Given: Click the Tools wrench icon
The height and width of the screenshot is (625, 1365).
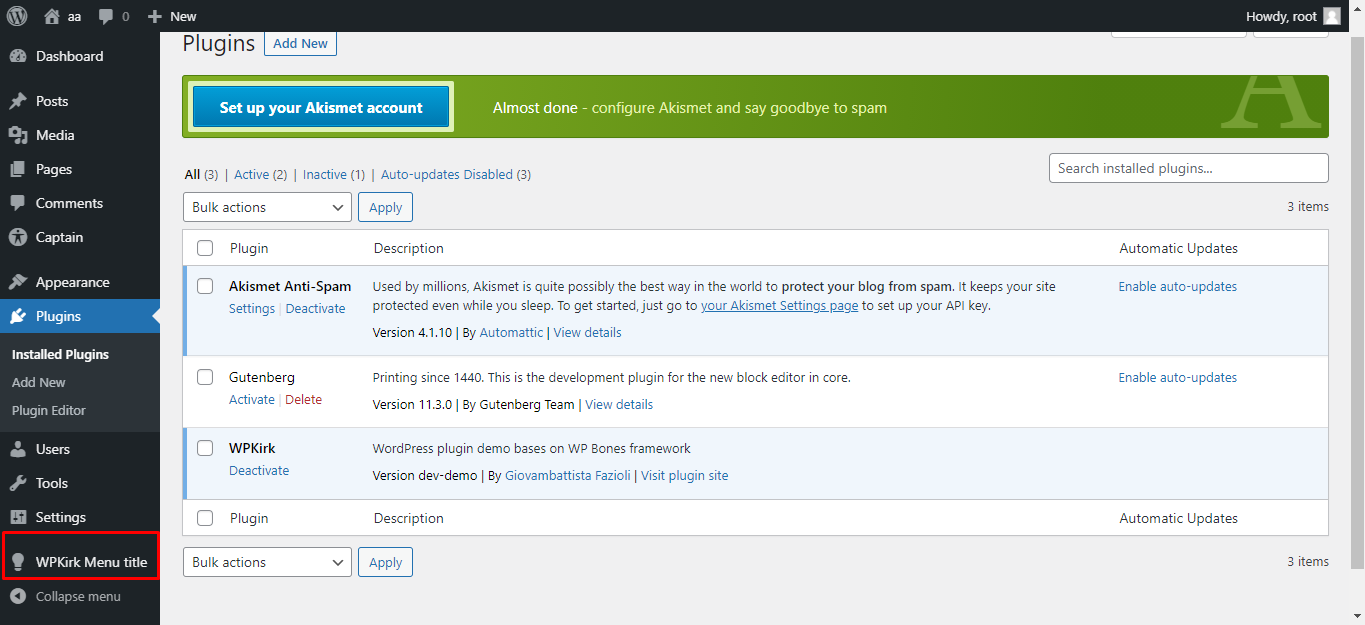Looking at the screenshot, I should tap(18, 483).
